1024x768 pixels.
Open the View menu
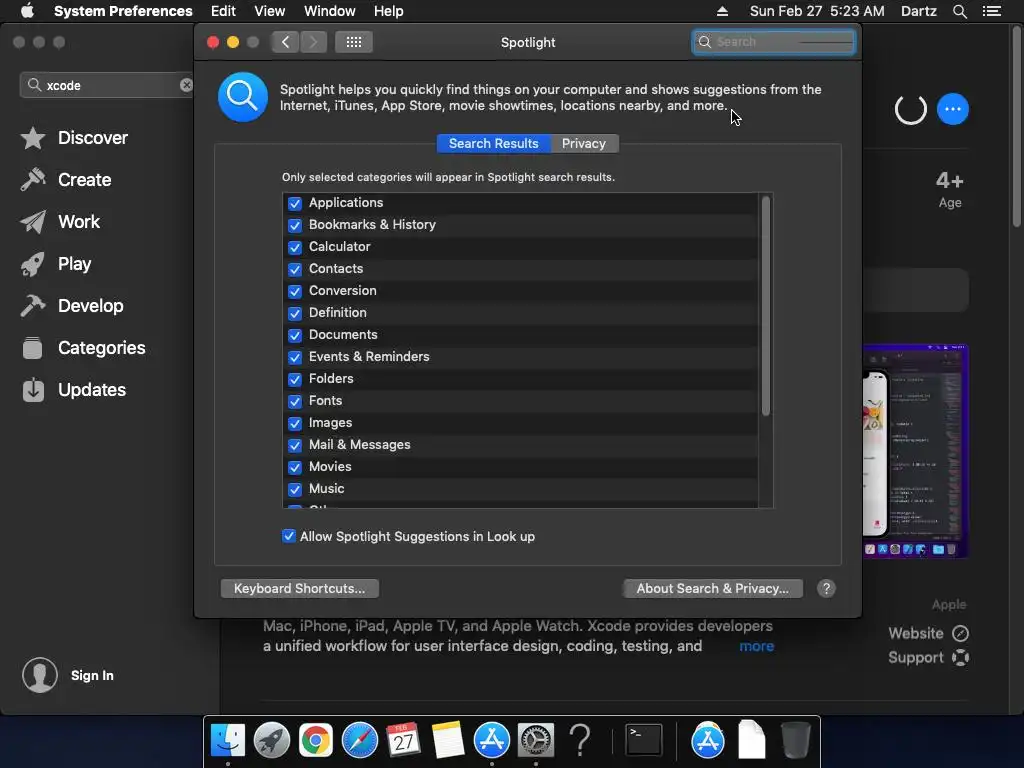(270, 11)
